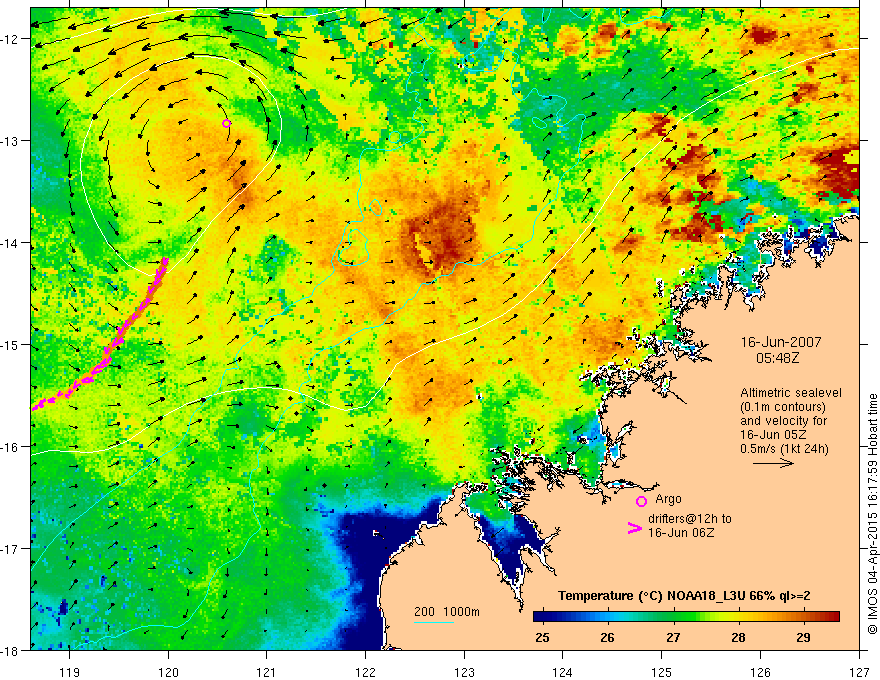Screen dimensions: 880x680
Task: Click the velocity scale arrow in legend
Action: [773, 463]
